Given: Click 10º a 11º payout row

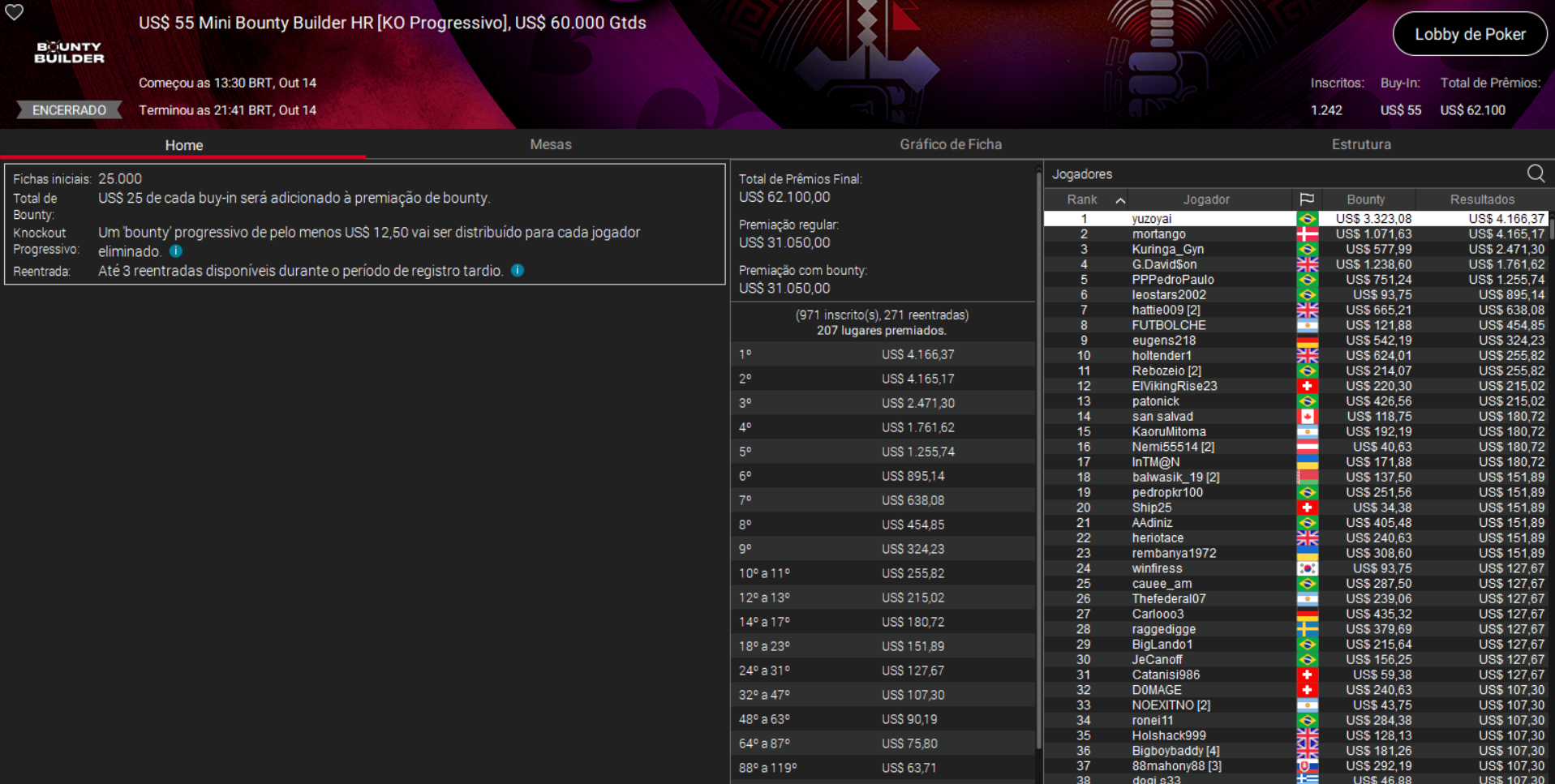Looking at the screenshot, I should [883, 573].
